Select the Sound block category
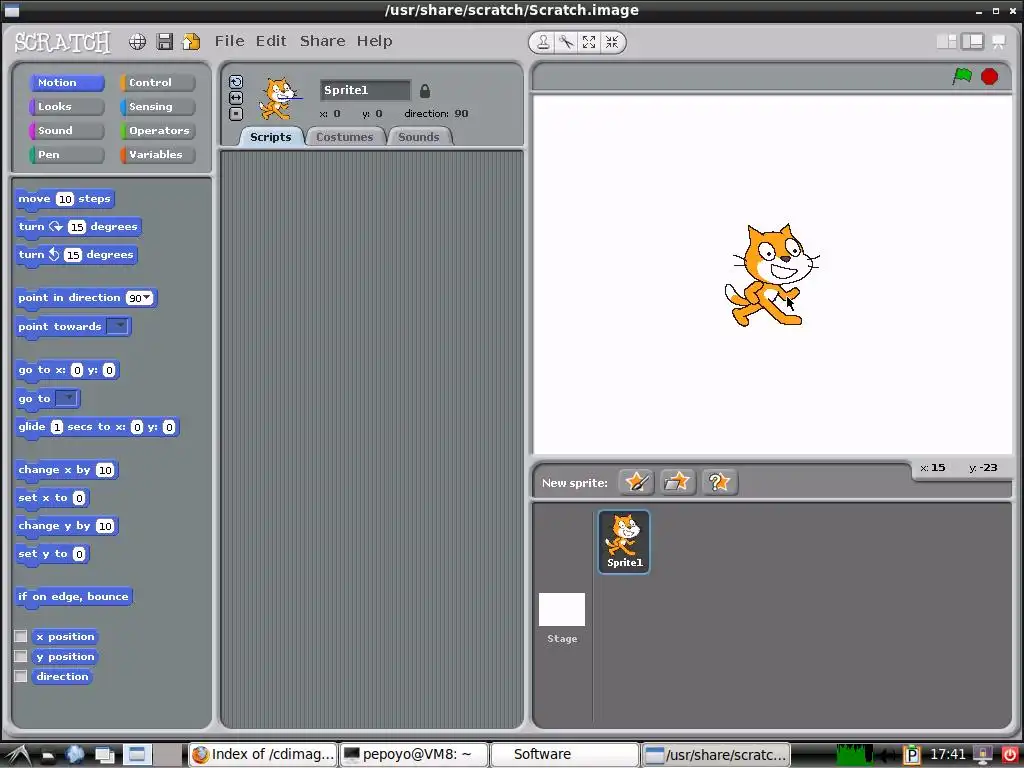1024x768 pixels. pos(67,131)
